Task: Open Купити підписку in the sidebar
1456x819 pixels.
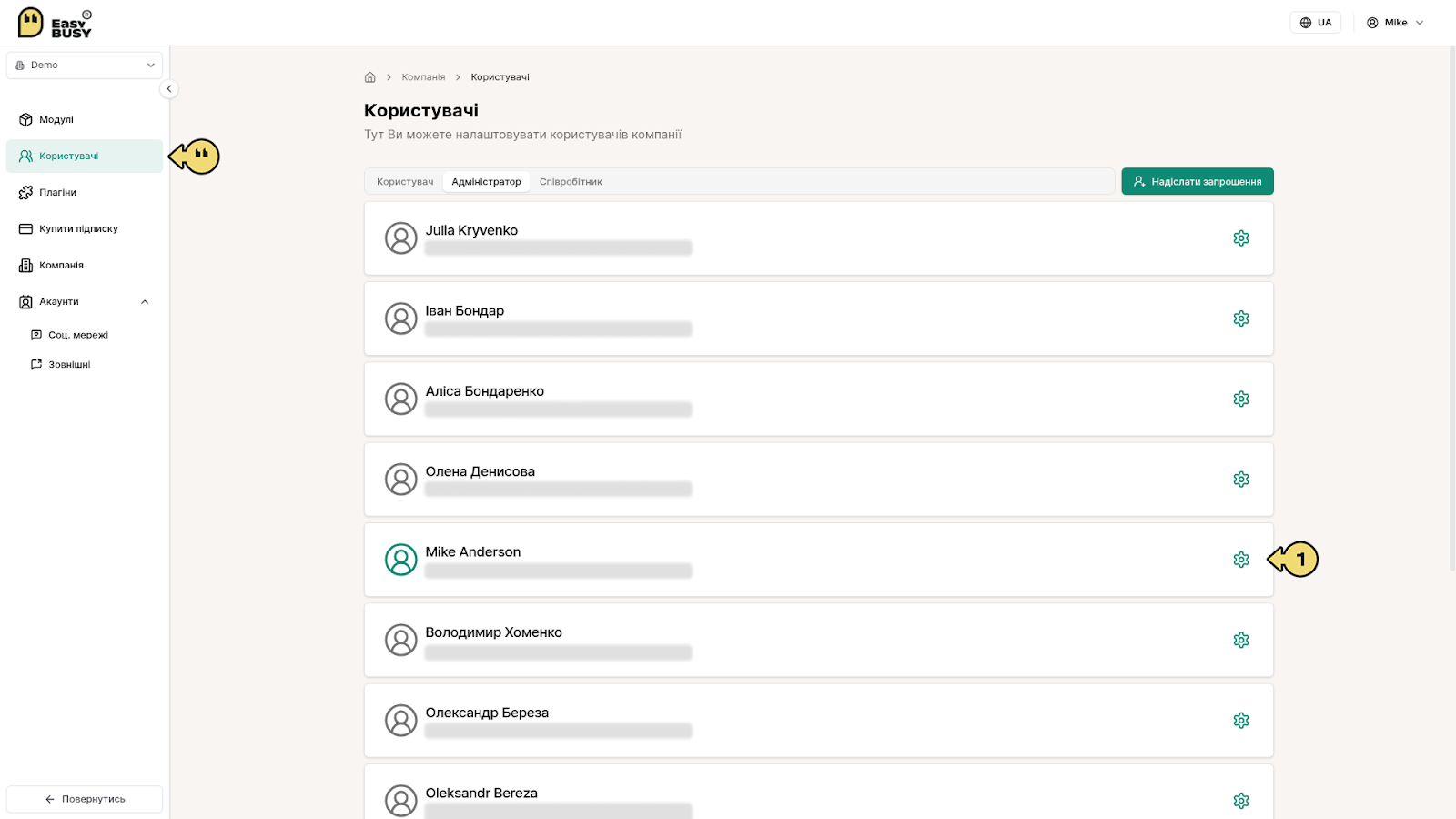Action: pos(84,228)
